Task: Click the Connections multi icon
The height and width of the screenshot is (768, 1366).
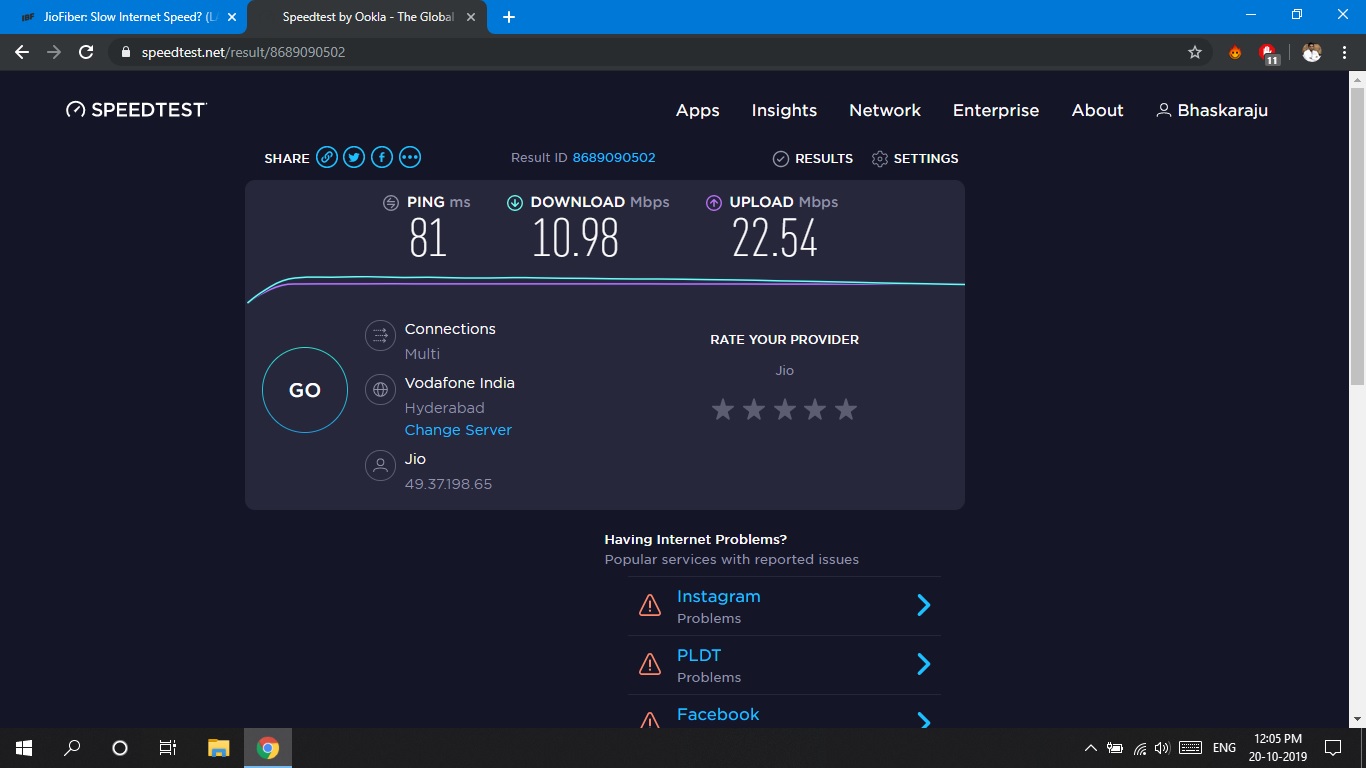Action: [380, 336]
